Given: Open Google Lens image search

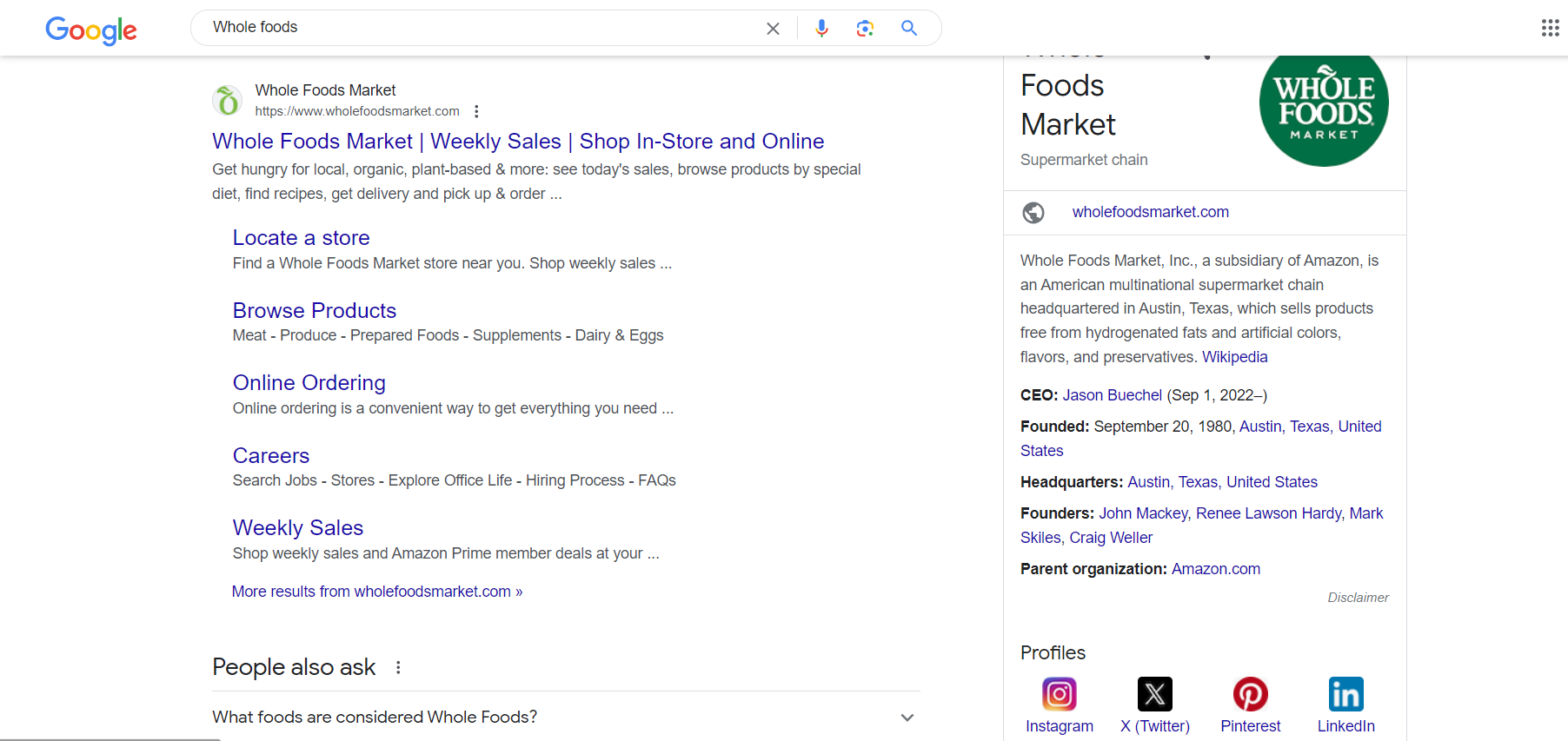Looking at the screenshot, I should [865, 29].
